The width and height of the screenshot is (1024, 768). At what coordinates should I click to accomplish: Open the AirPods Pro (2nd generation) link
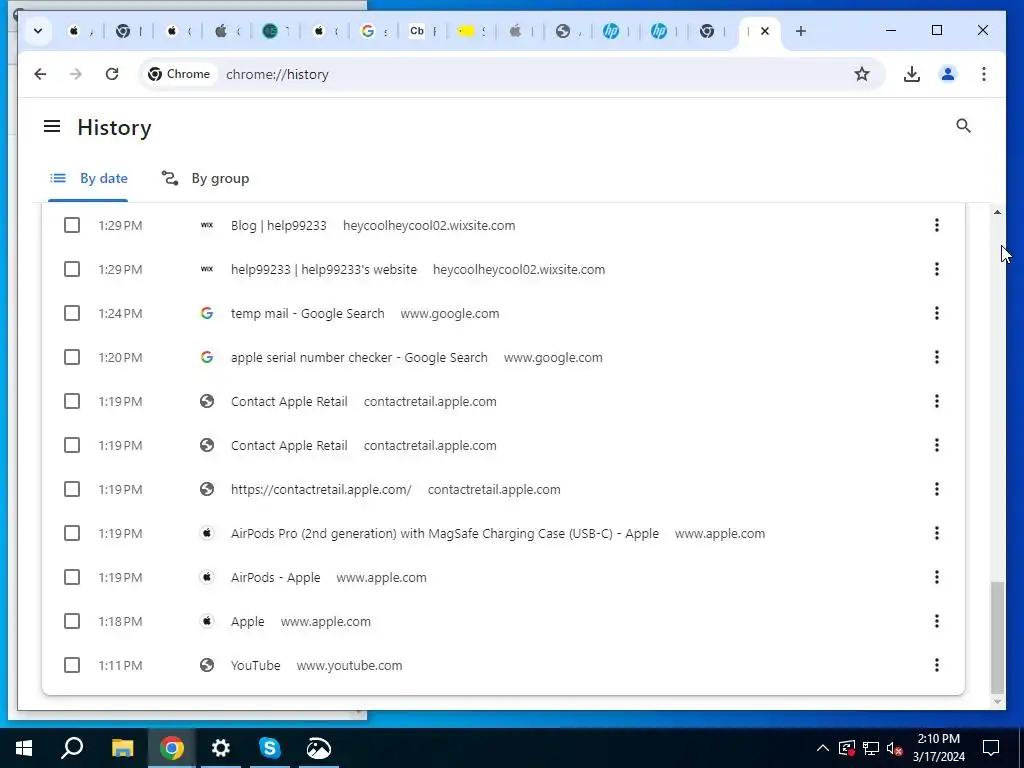click(x=445, y=534)
